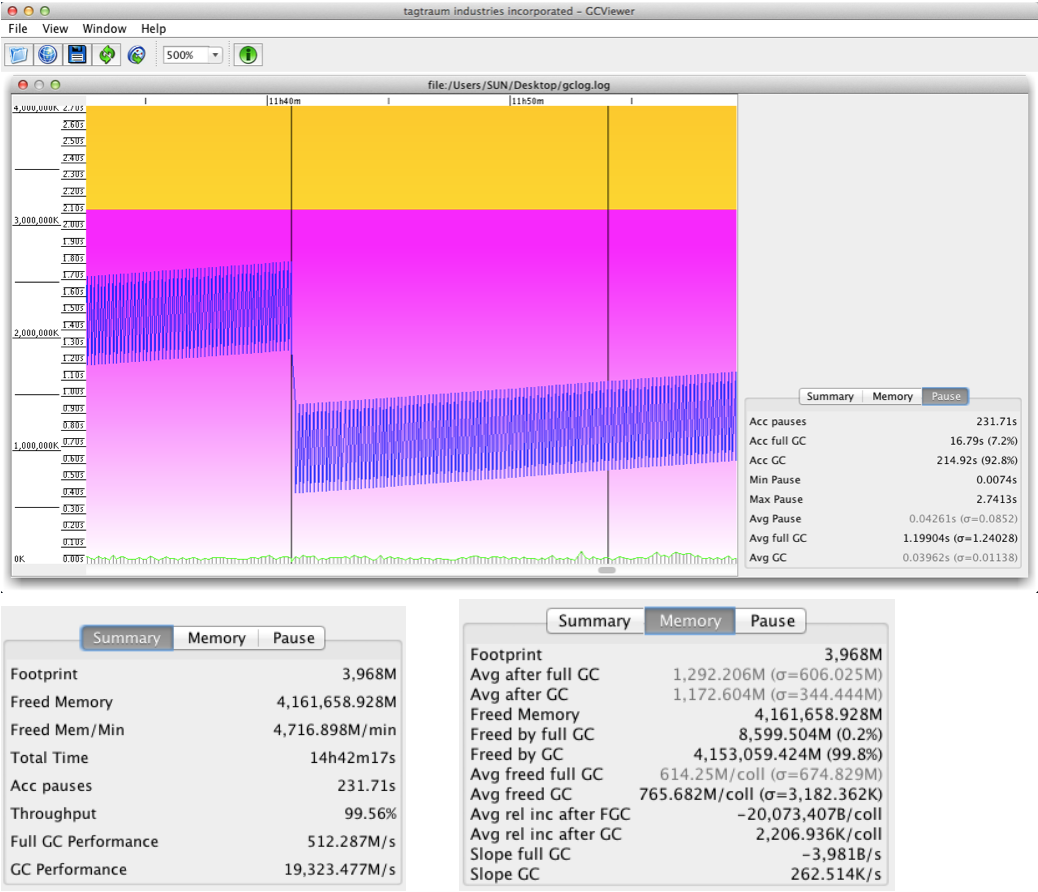Screen dimensions: 1038x892
Task: Open the Help menu
Action: pyautogui.click(x=153, y=29)
